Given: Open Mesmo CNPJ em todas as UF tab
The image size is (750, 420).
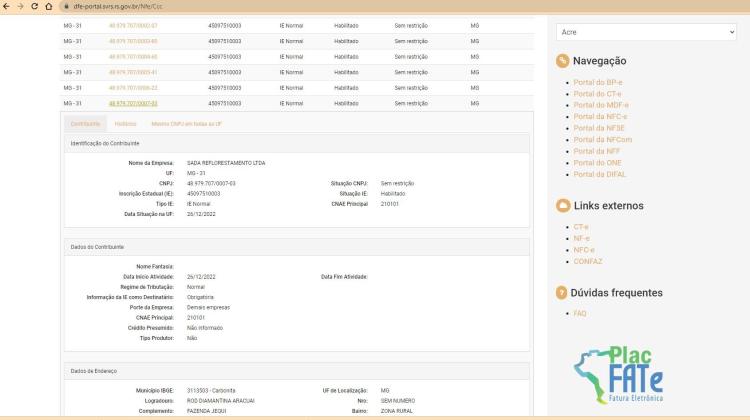Looking at the screenshot, I should pyautogui.click(x=187, y=124).
